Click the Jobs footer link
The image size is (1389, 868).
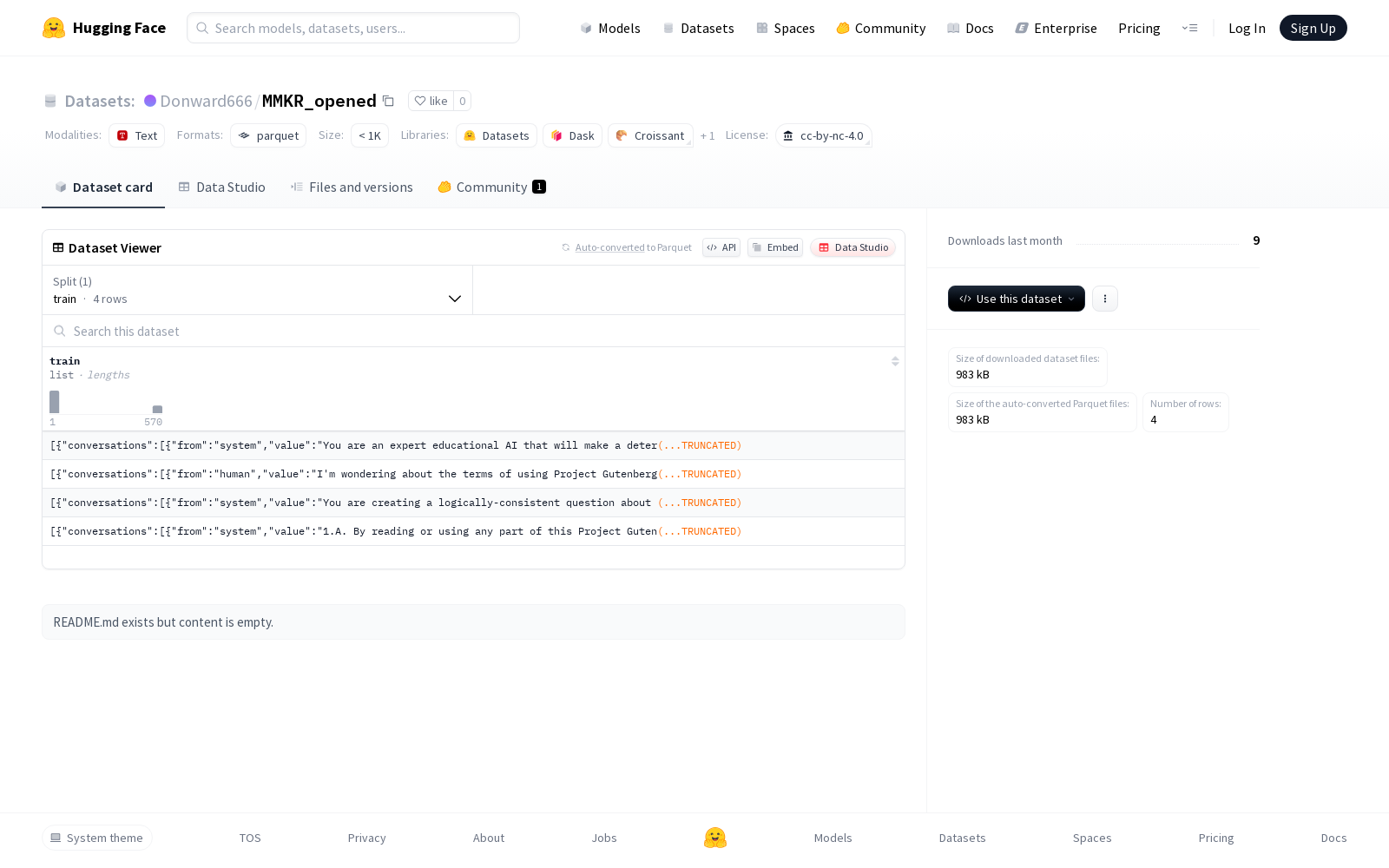click(604, 838)
